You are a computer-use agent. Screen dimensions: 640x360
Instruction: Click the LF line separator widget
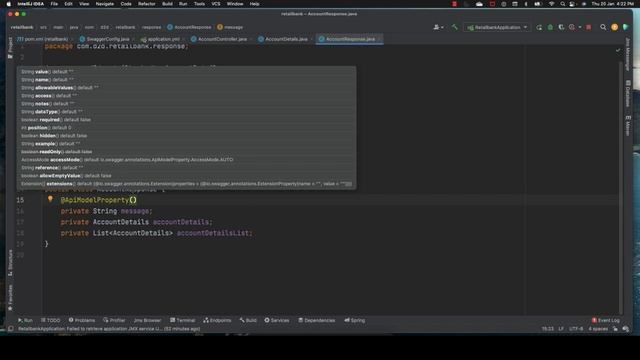[561, 329]
